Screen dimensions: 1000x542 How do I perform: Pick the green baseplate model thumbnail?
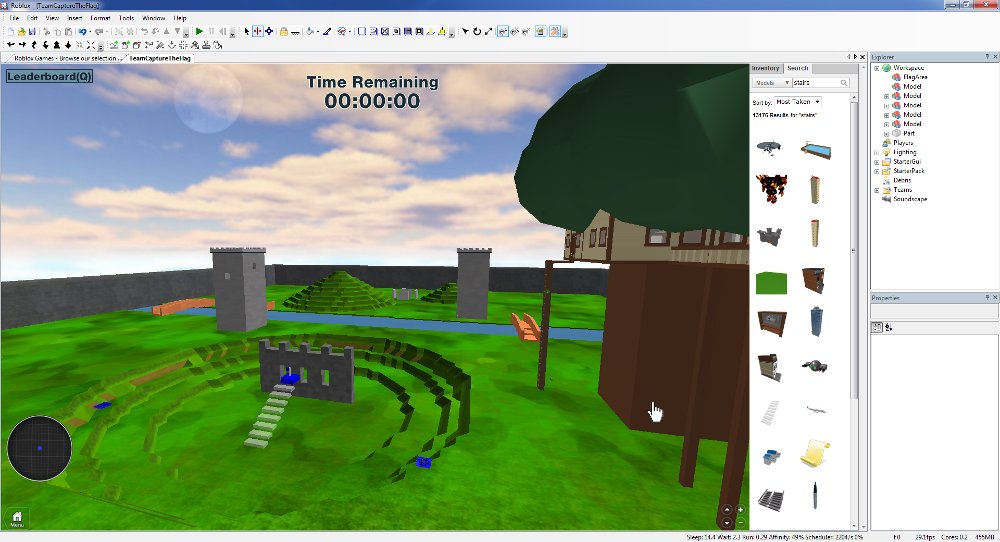coord(771,282)
